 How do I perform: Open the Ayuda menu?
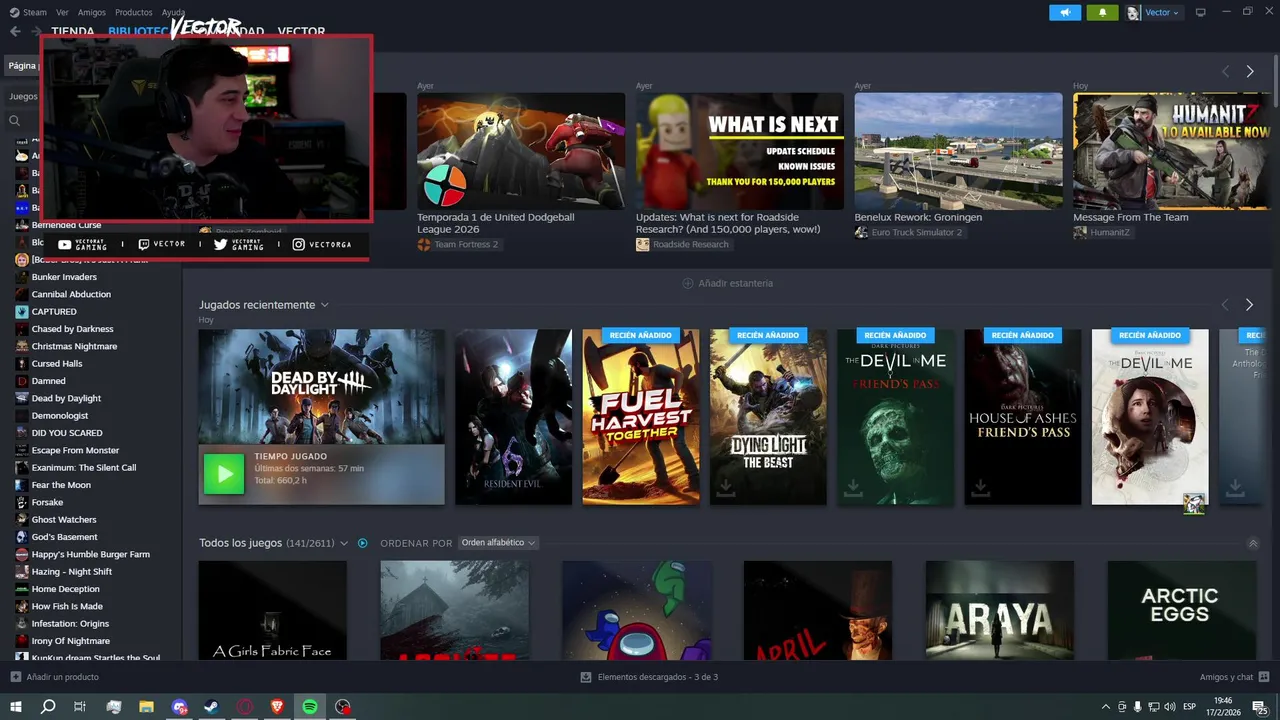173,12
